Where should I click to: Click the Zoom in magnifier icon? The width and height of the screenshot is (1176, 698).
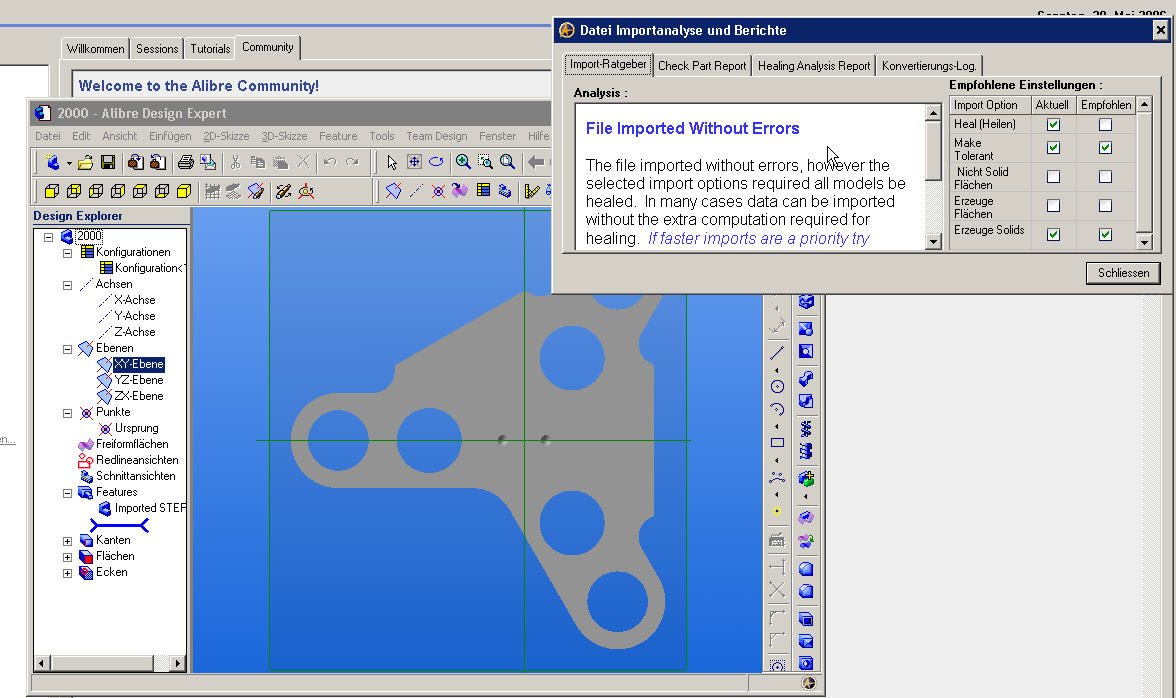464,162
